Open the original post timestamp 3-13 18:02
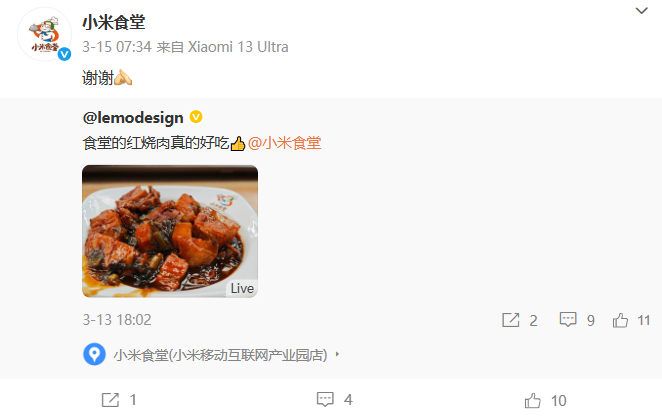Image resolution: width=662 pixels, height=419 pixels. 117,320
